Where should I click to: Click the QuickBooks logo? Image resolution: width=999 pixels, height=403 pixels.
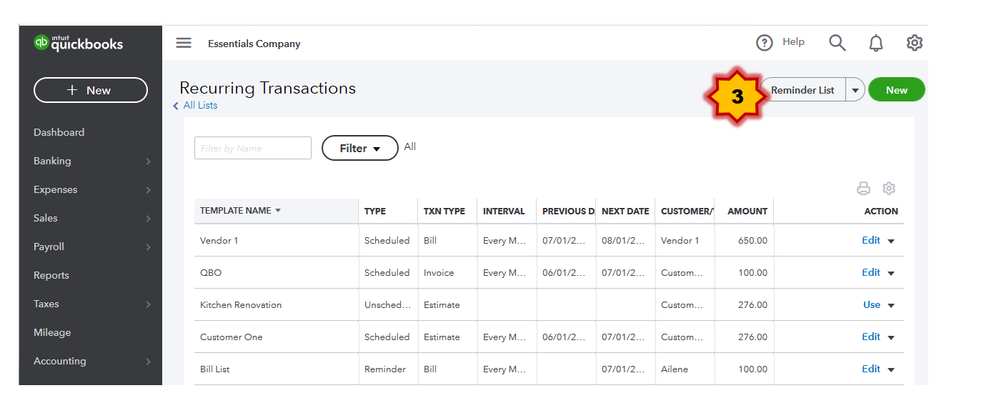[76, 43]
